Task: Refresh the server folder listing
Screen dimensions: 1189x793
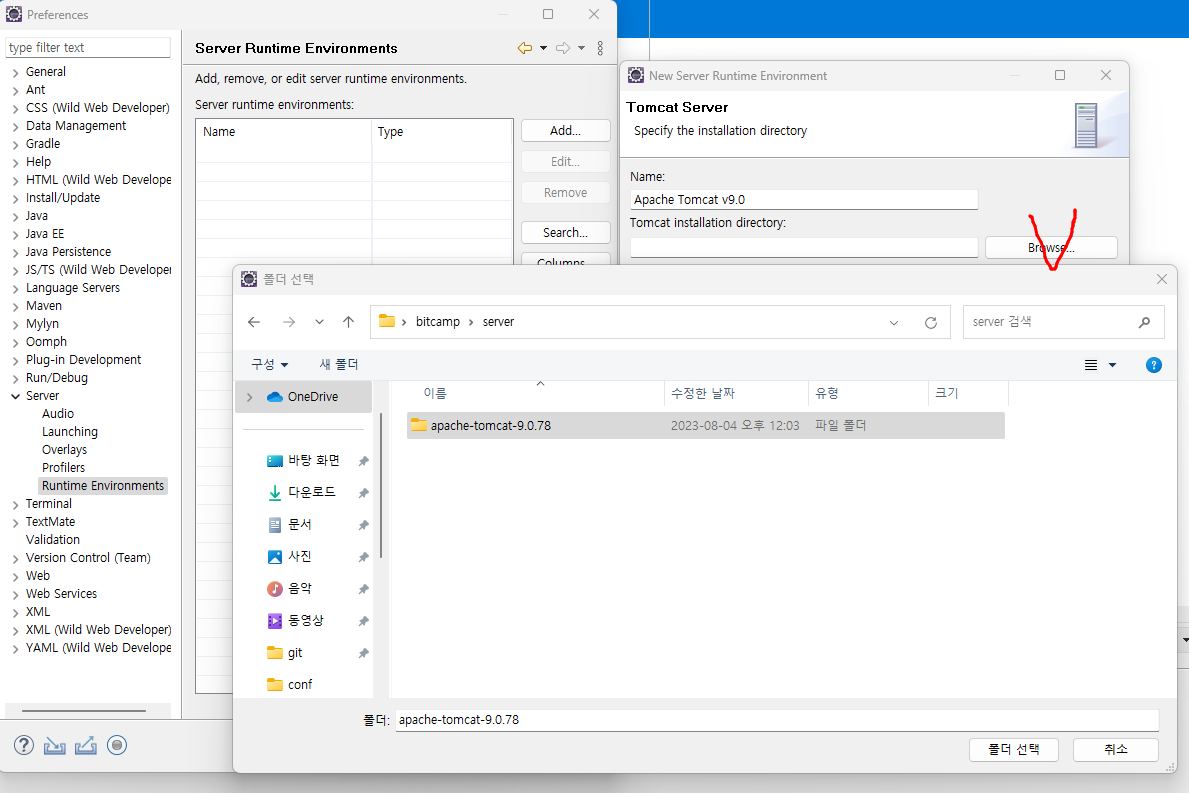Action: [930, 322]
